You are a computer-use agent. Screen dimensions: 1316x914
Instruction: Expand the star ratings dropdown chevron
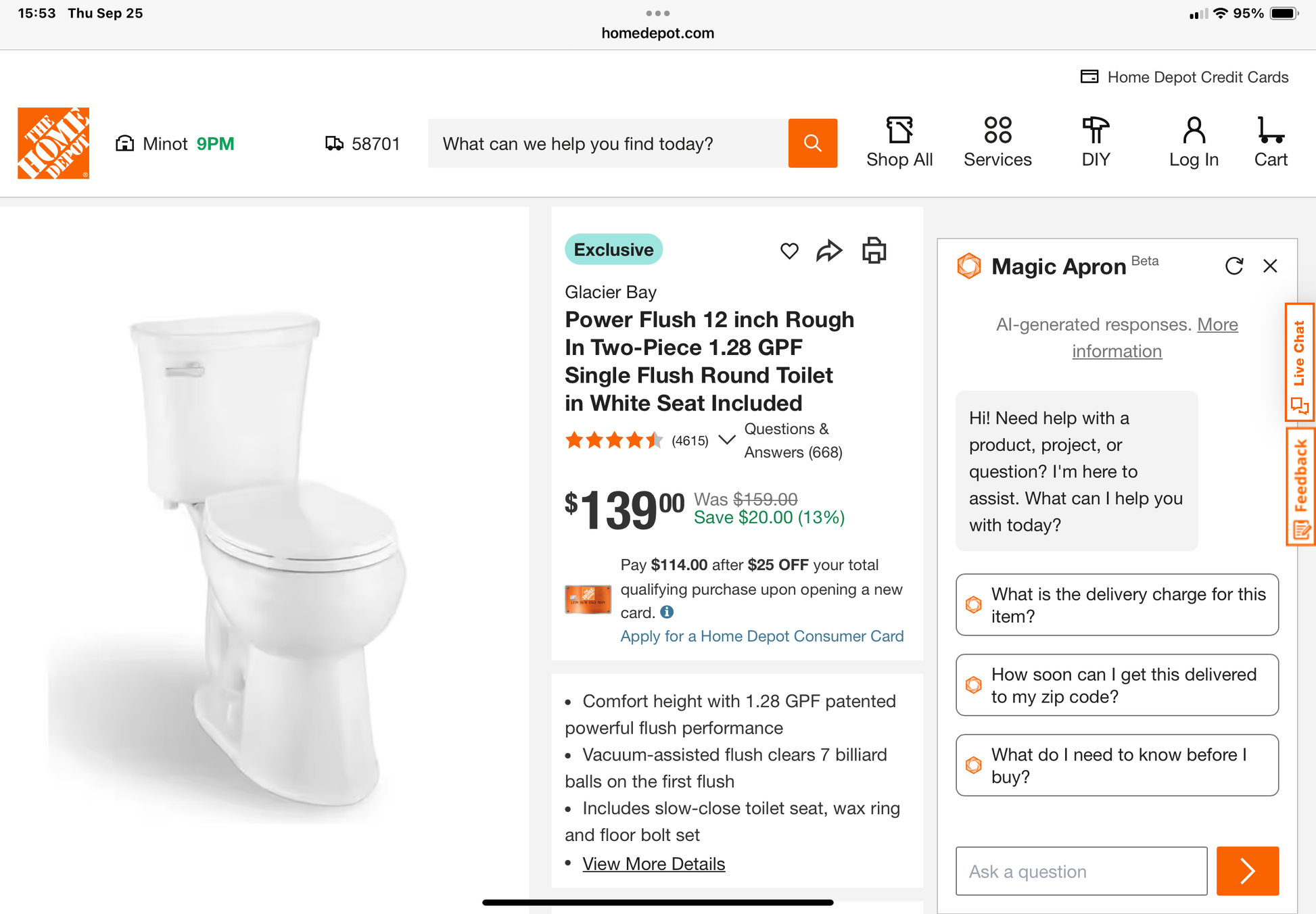pyautogui.click(x=727, y=440)
